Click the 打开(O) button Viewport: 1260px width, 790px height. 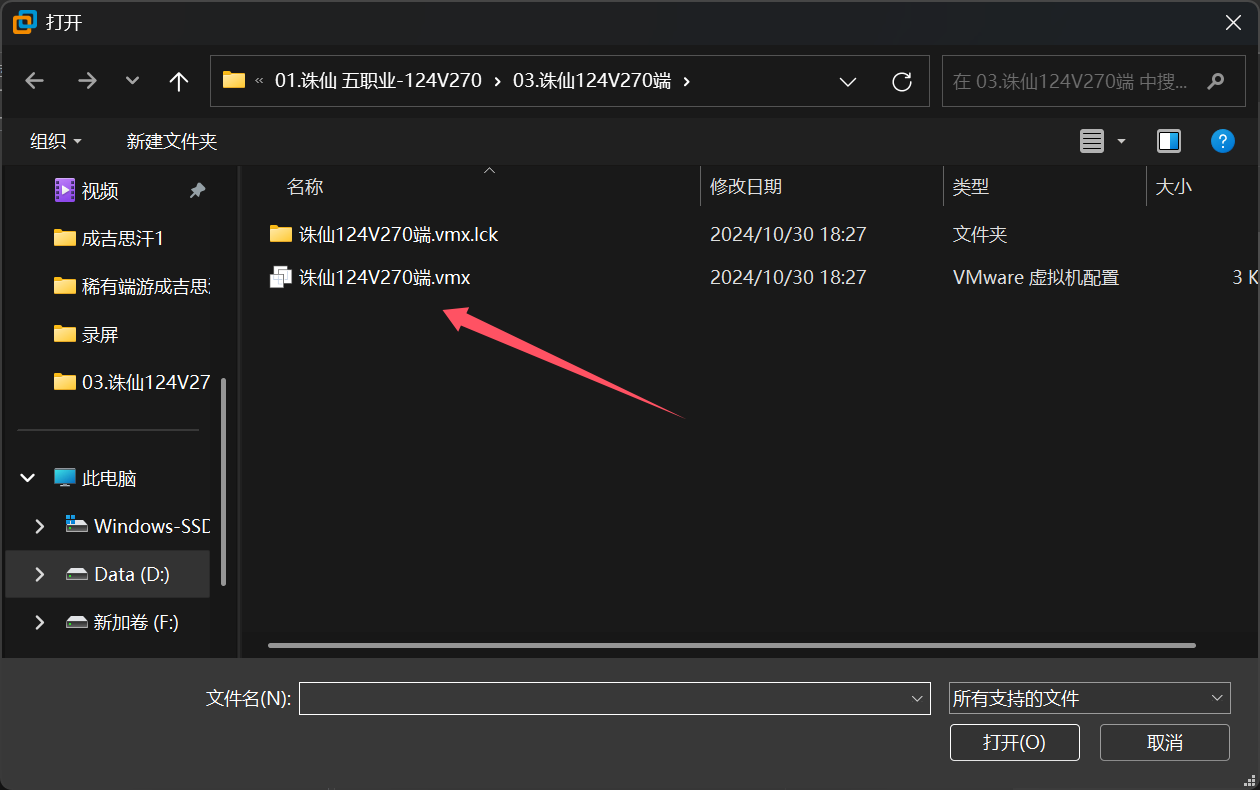pos(1014,742)
